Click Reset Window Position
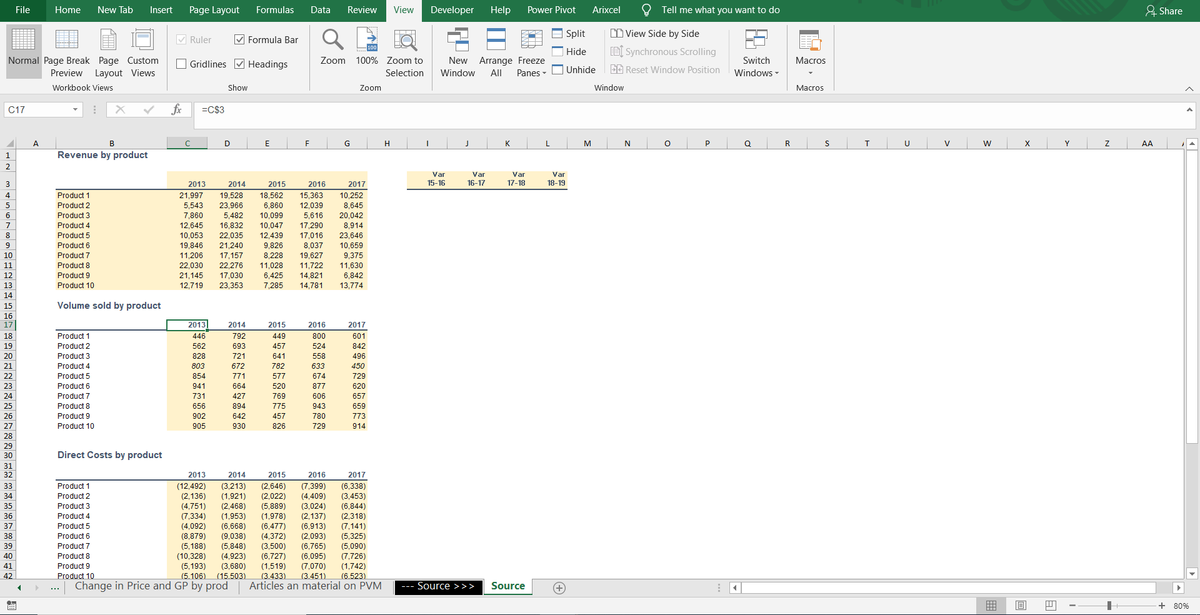This screenshot has width=1200, height=615. pos(664,70)
